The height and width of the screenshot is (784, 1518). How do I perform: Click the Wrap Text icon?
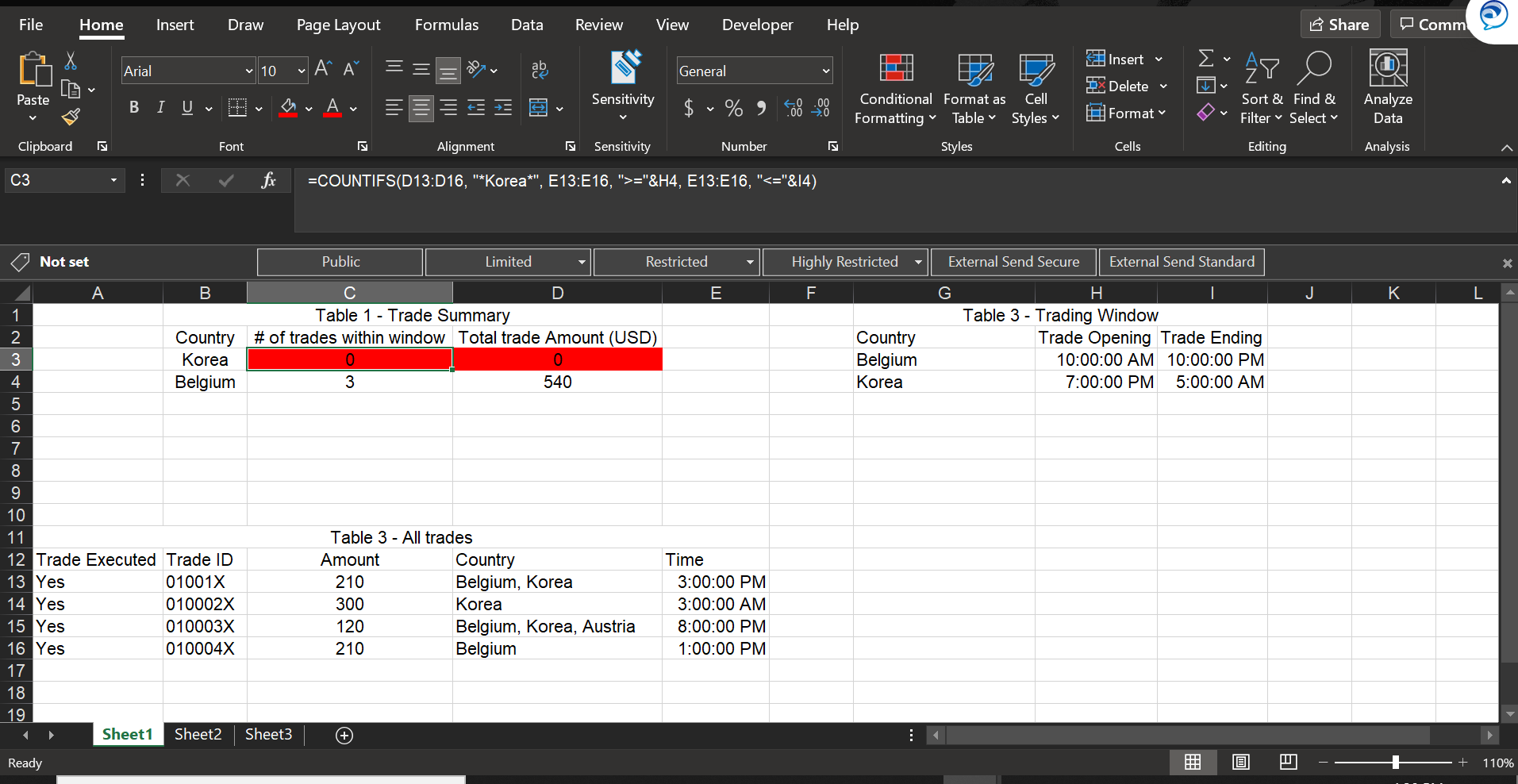pyautogui.click(x=540, y=70)
